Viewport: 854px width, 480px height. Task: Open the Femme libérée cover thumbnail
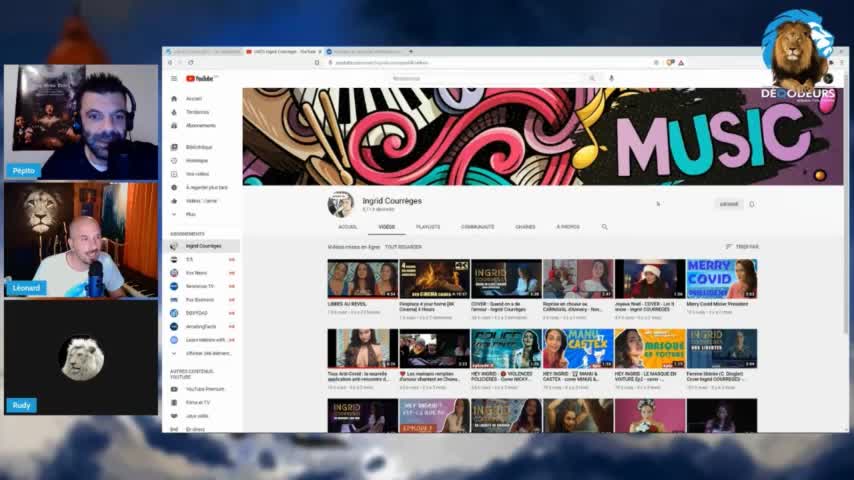tap(722, 348)
